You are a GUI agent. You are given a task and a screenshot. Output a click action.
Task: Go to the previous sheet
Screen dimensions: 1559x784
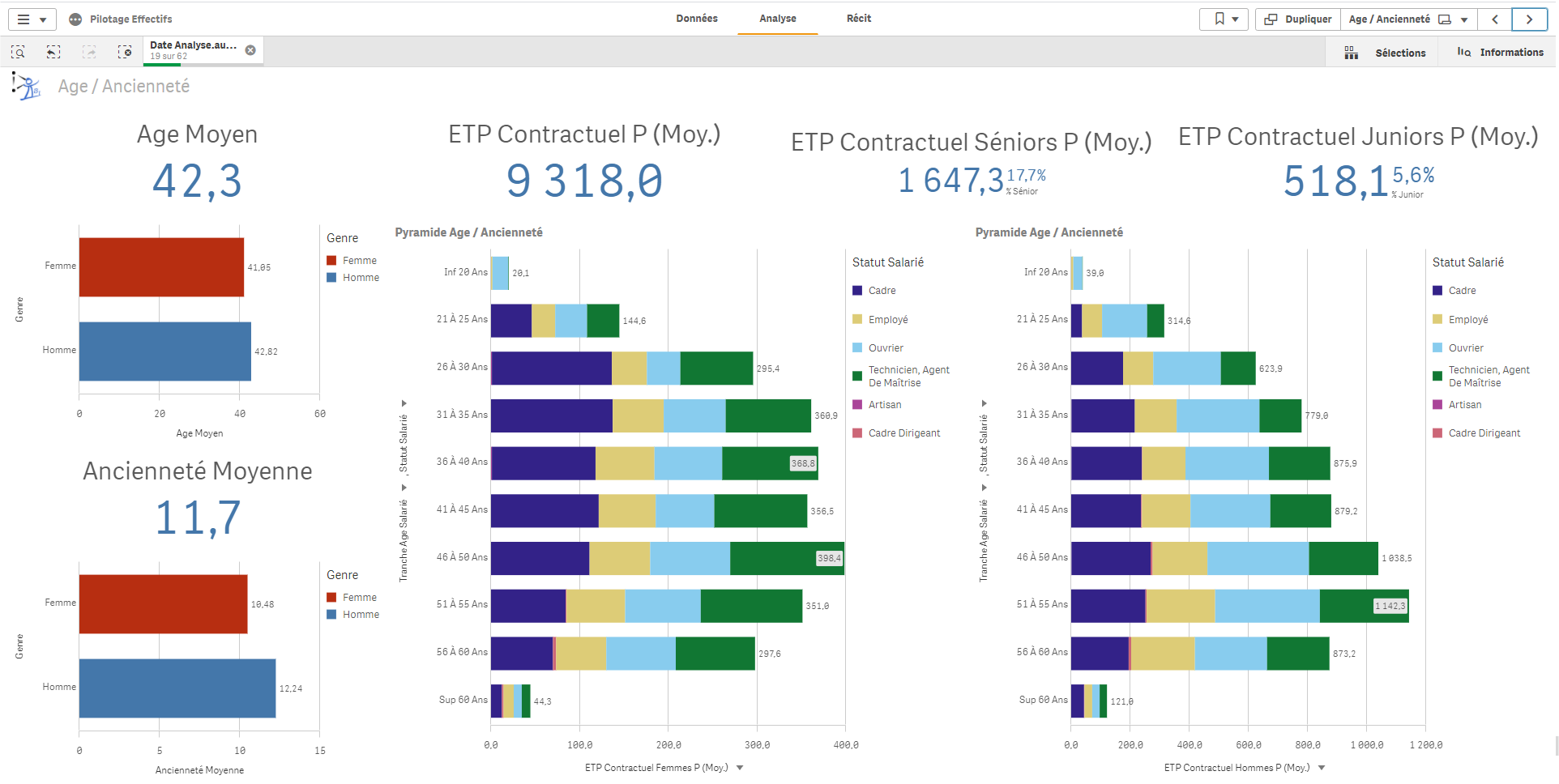[x=1495, y=19]
